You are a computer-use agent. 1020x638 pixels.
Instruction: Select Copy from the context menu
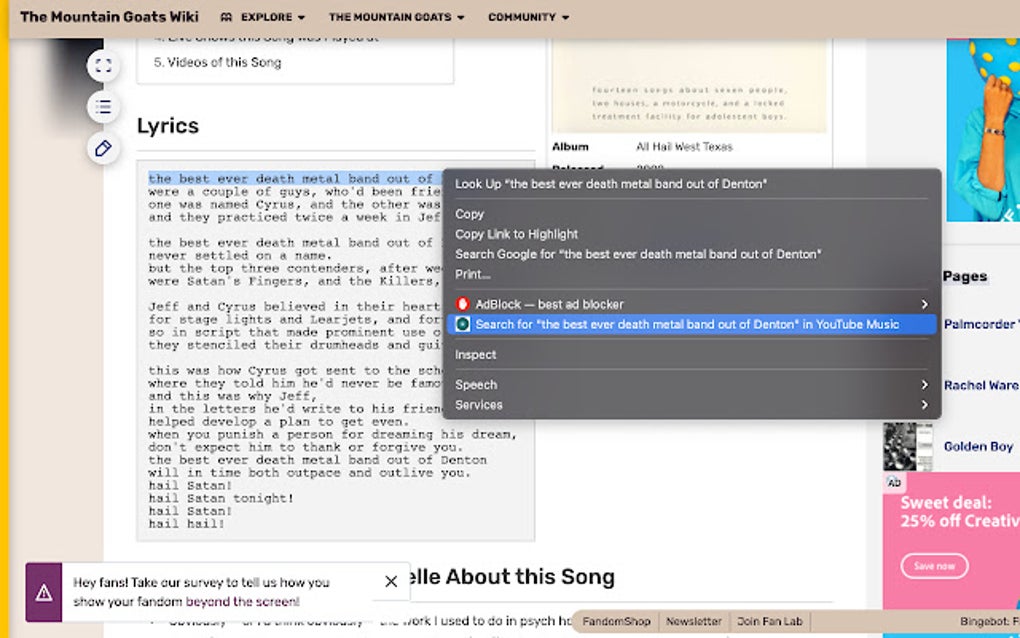[470, 213]
